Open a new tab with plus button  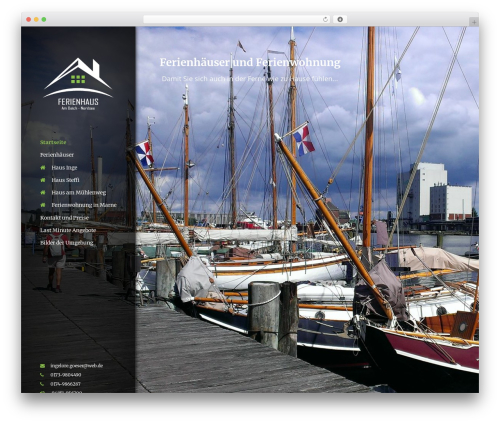(x=474, y=22)
